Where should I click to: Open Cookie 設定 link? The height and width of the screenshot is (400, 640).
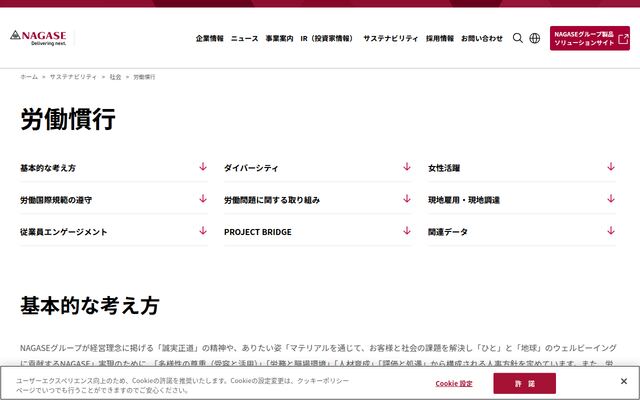click(454, 384)
